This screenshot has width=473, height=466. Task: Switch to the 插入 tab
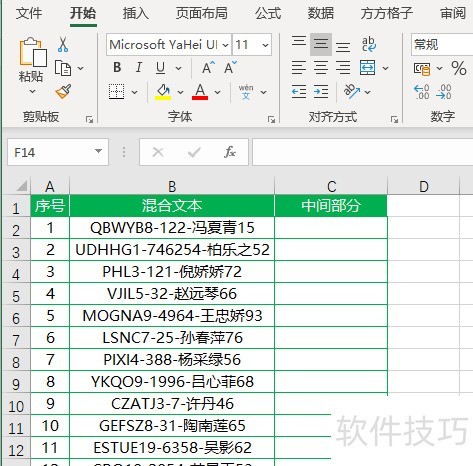point(135,13)
